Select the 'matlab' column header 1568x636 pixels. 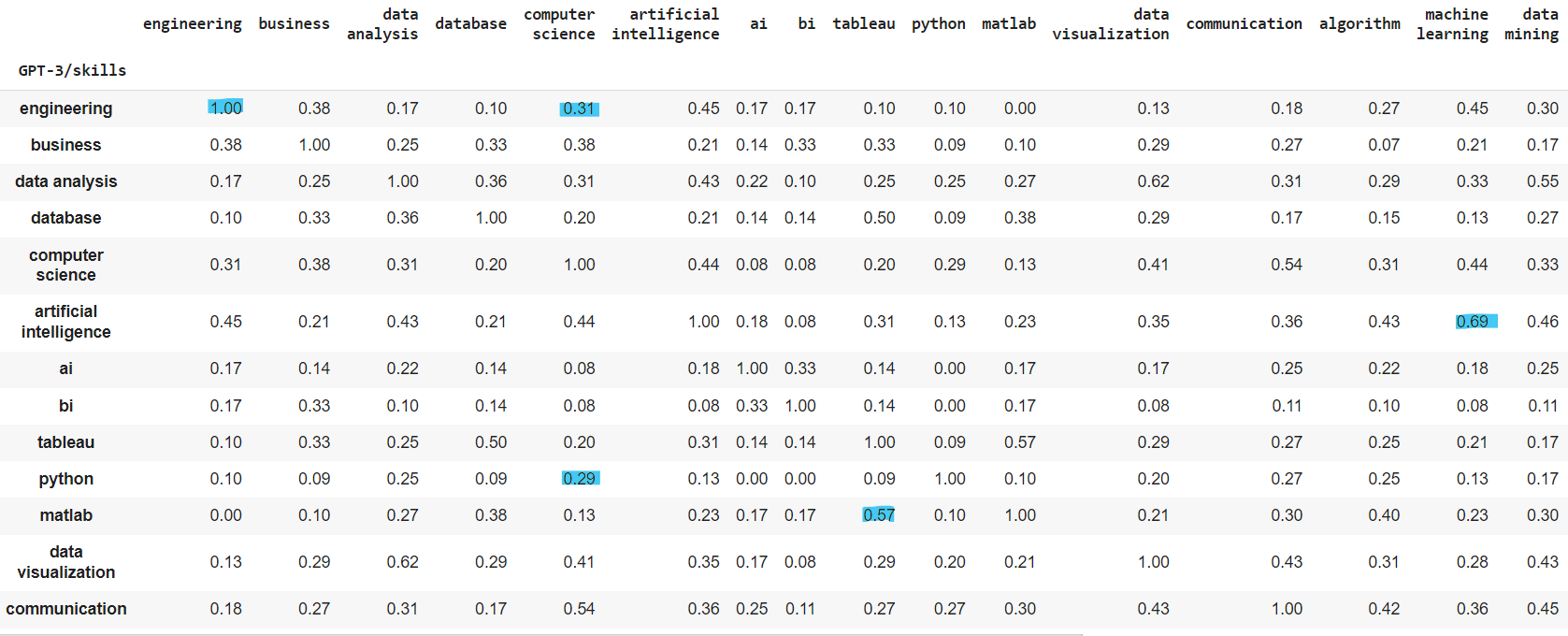(1009, 23)
